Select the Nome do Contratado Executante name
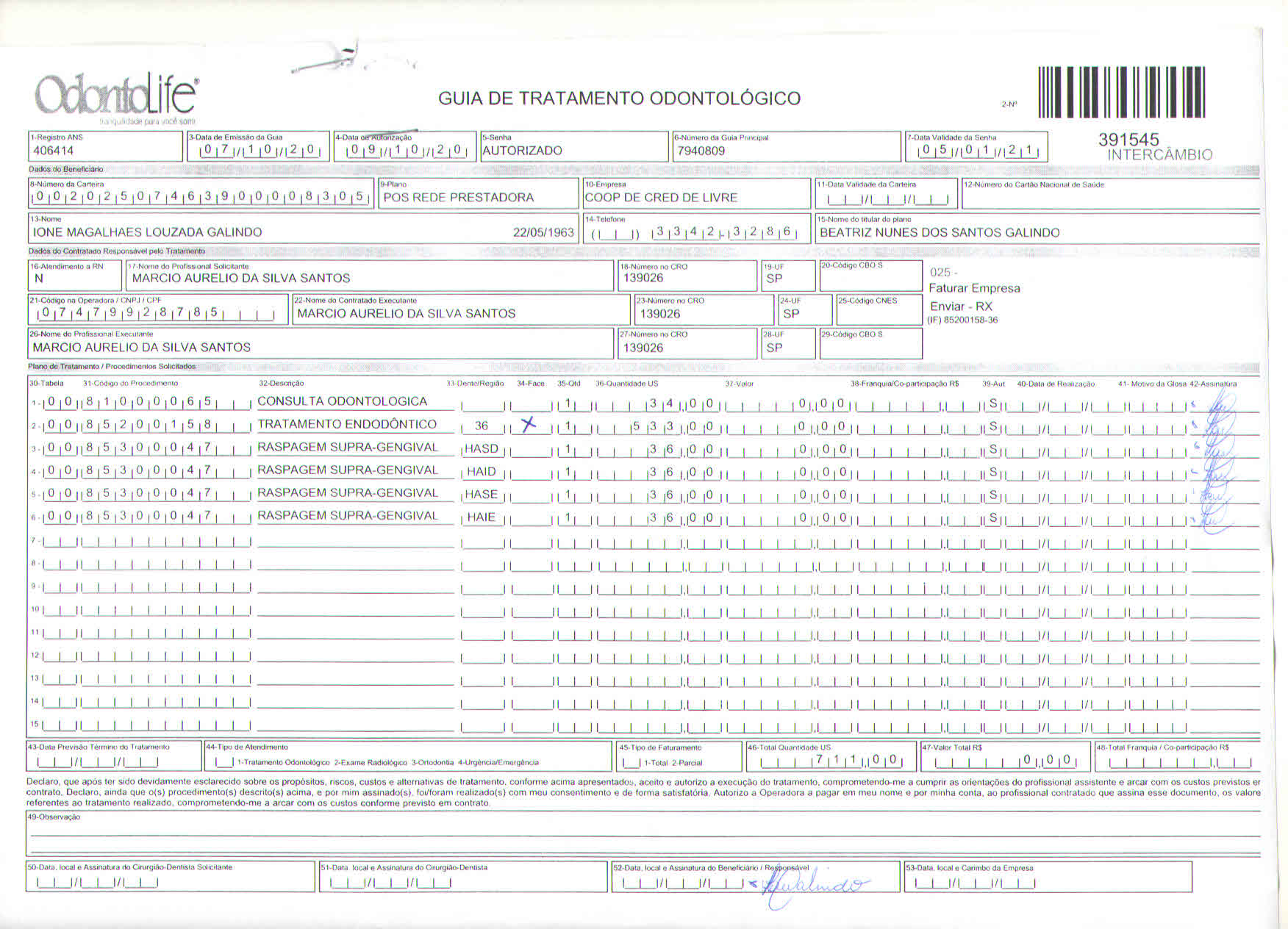This screenshot has width=1288, height=929. tap(407, 314)
